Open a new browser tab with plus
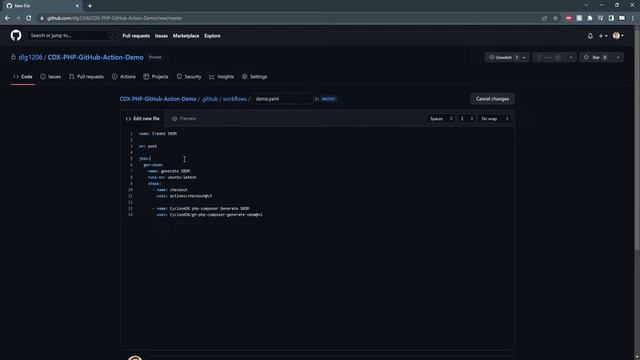 [90, 6]
